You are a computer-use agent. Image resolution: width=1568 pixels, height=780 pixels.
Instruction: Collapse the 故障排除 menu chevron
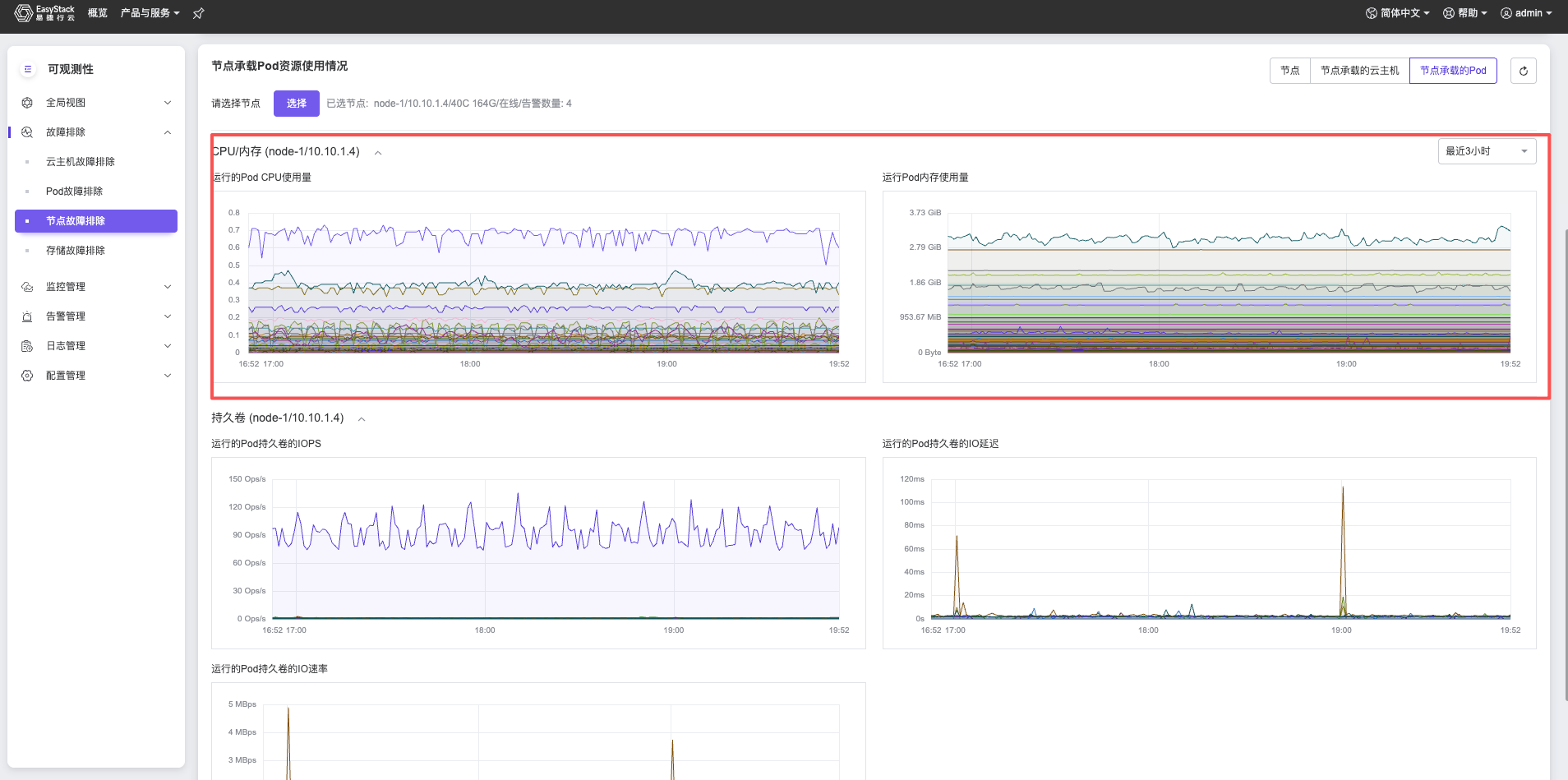click(168, 132)
